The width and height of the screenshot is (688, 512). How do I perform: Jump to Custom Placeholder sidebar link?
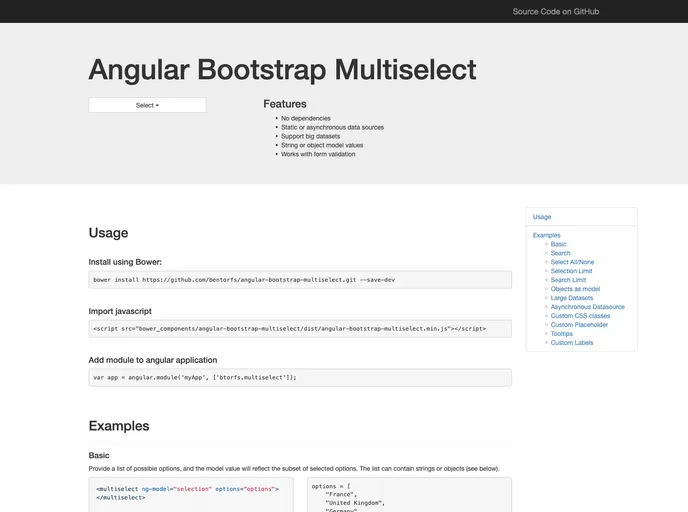point(579,325)
